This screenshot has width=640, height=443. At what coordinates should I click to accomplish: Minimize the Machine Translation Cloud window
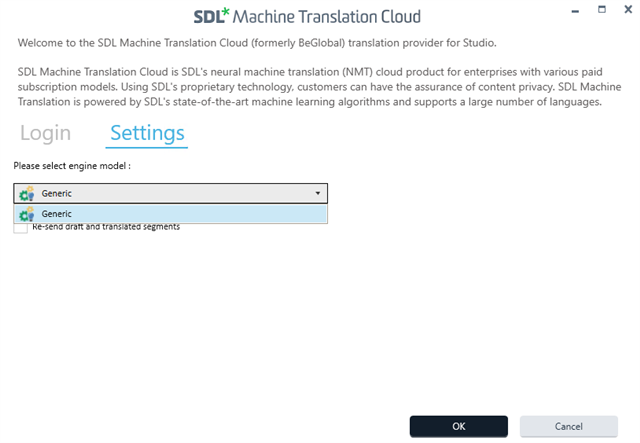click(x=575, y=11)
